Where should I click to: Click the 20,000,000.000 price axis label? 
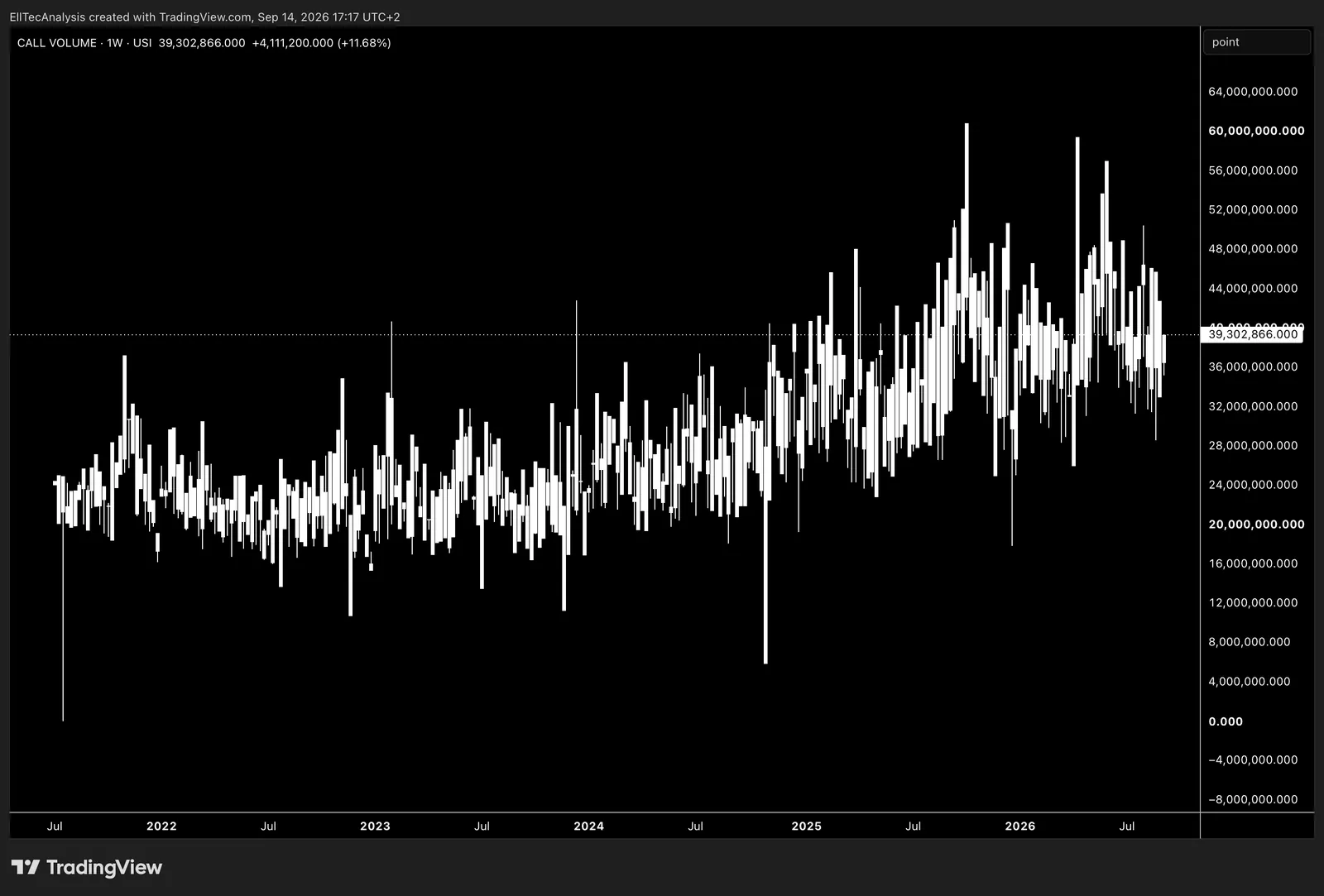click(x=1256, y=525)
